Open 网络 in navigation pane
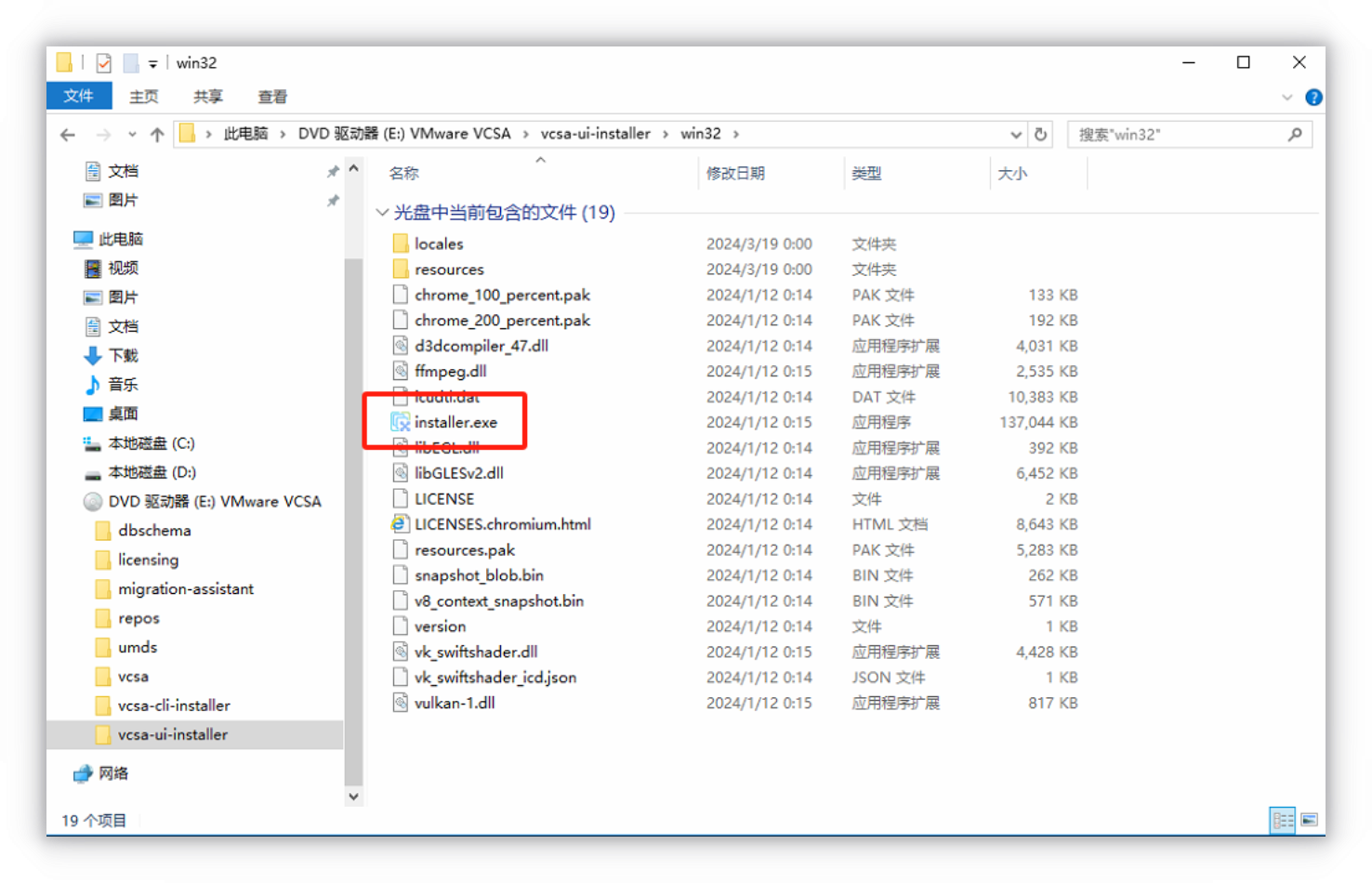 point(113,773)
